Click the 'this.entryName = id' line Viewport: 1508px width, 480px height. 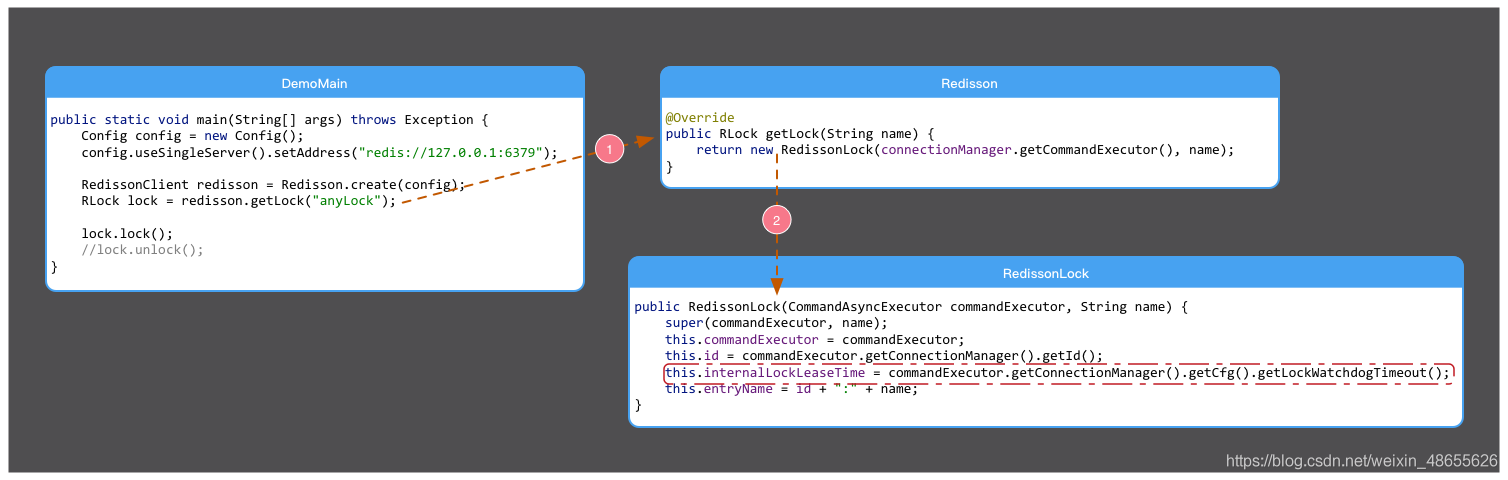tap(791, 389)
